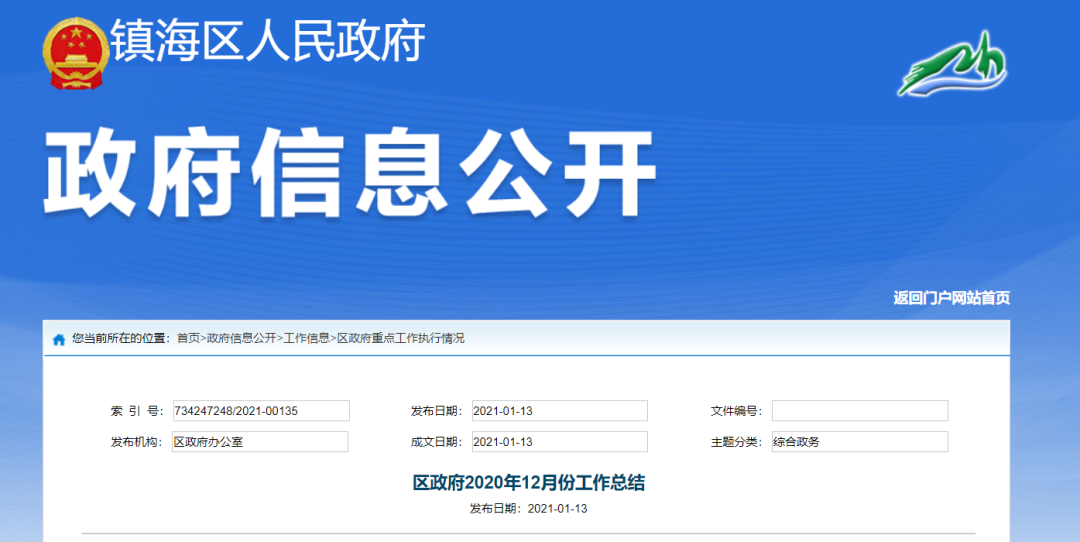
Task: Click the empty 文件编号 field
Action: click(x=859, y=411)
